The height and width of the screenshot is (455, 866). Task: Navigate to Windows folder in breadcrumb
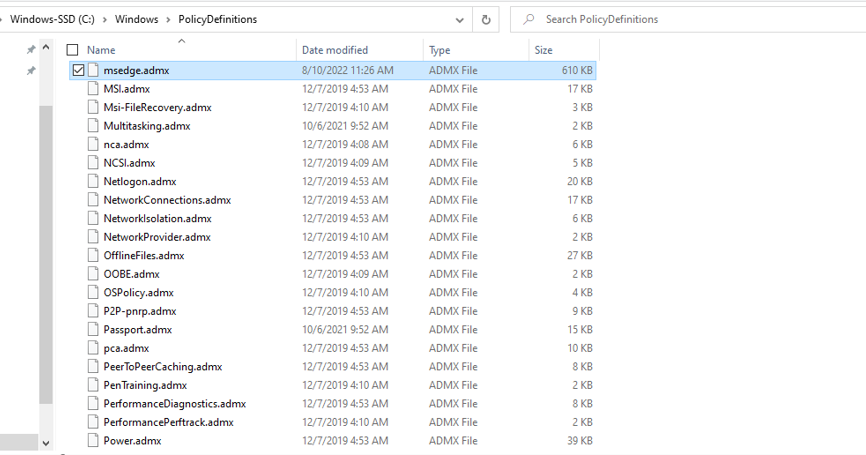(x=136, y=19)
